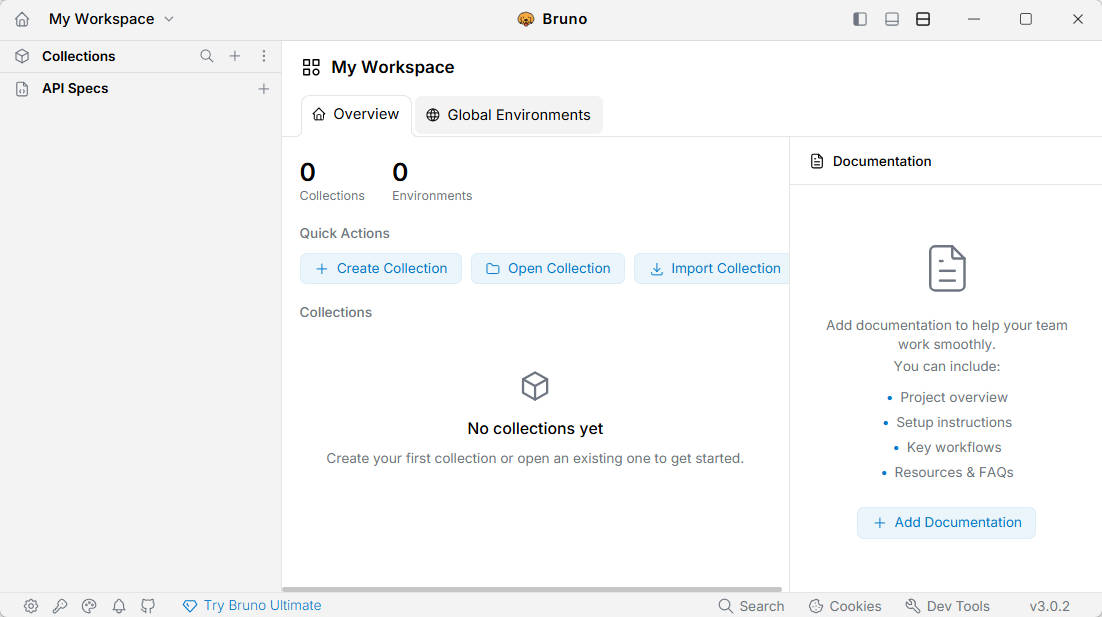Open Cookies in the status bar

[x=845, y=606]
